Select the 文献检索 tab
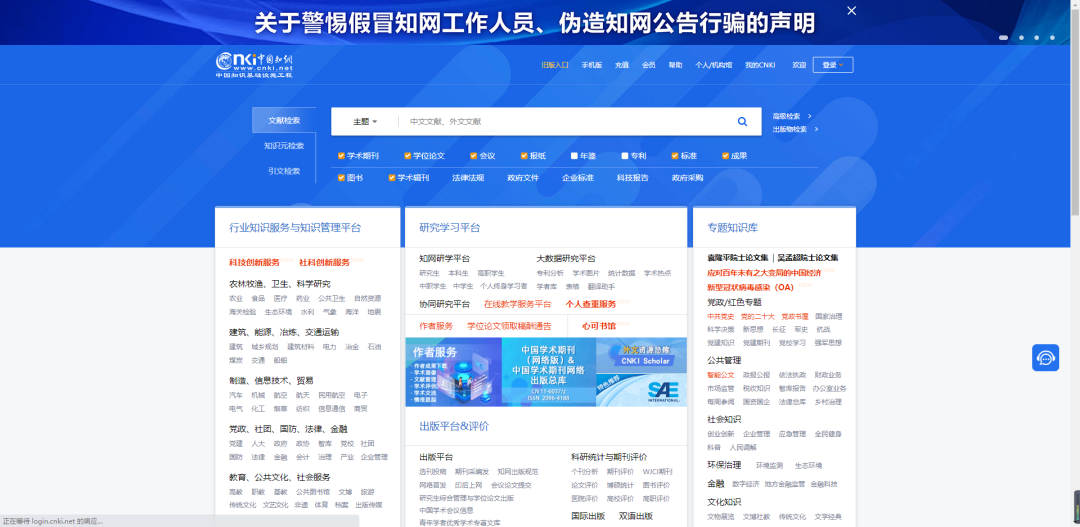1080x527 pixels. (284, 120)
